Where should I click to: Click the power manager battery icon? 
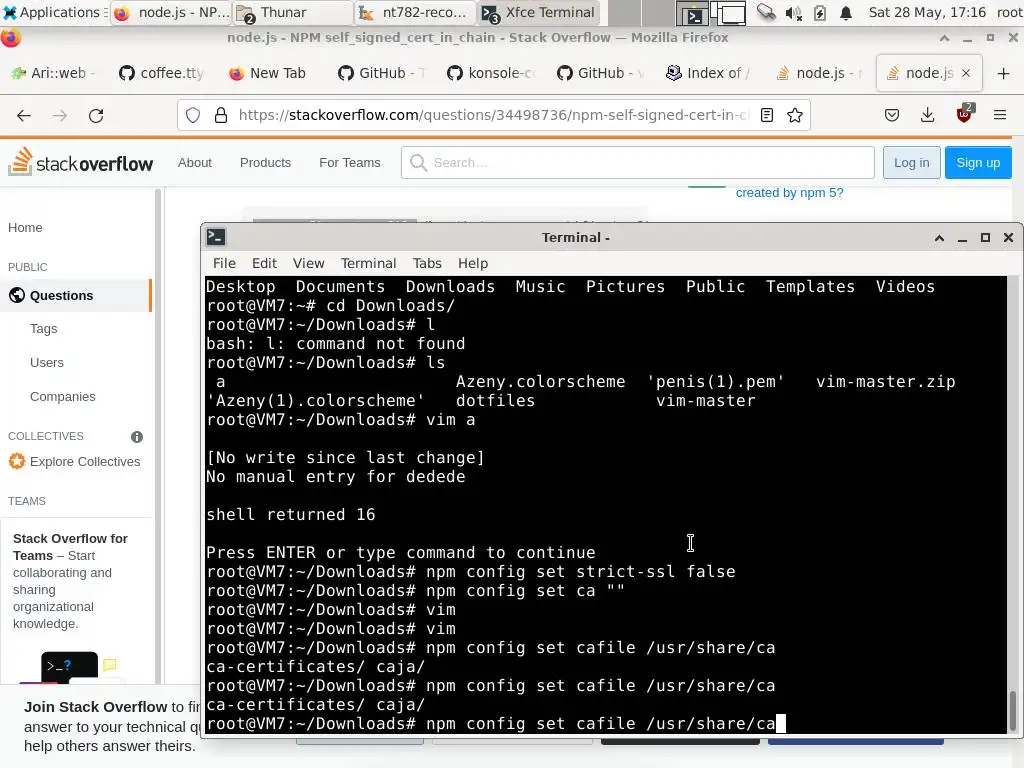820,12
